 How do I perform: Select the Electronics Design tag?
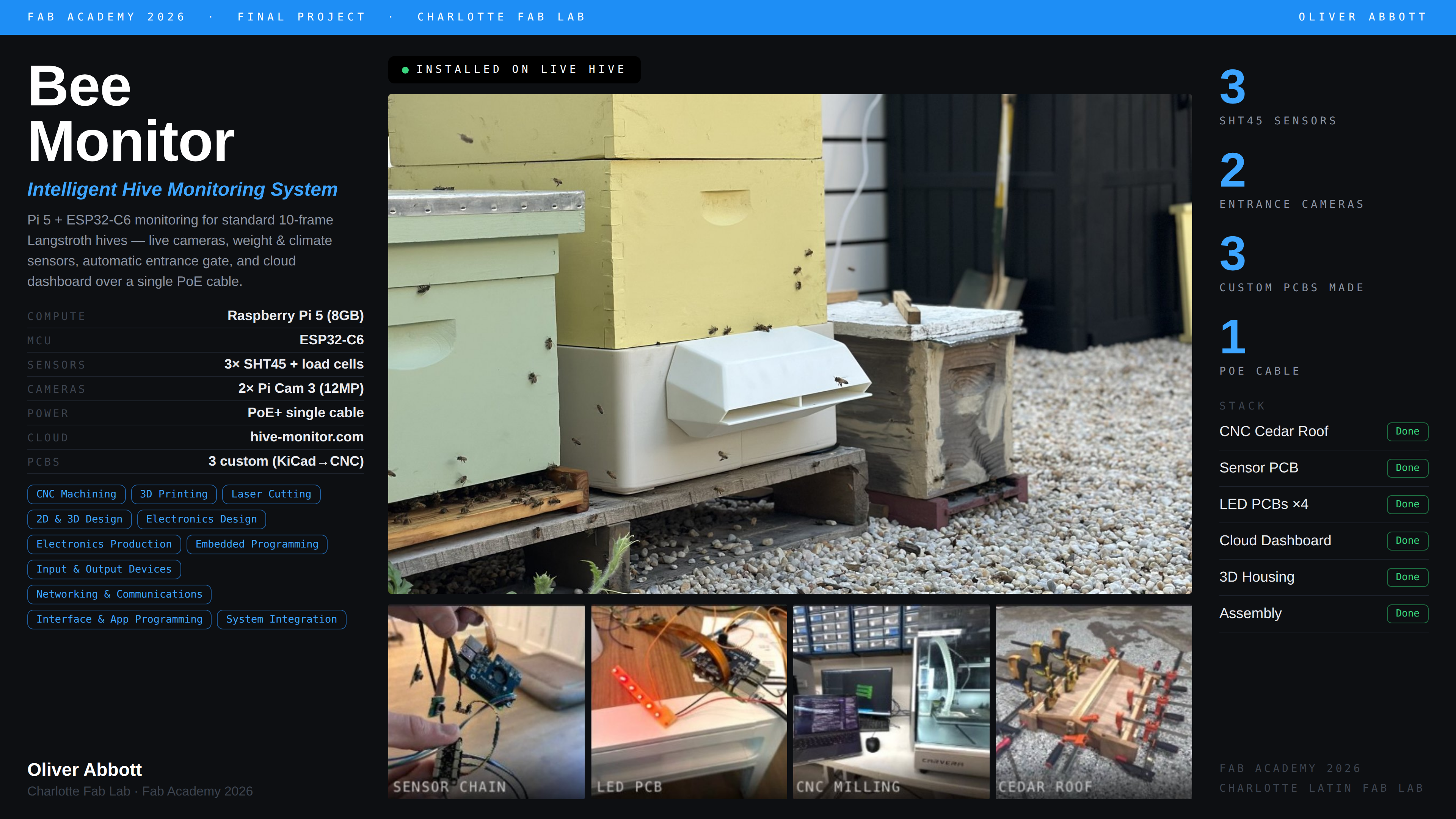pyautogui.click(x=201, y=519)
